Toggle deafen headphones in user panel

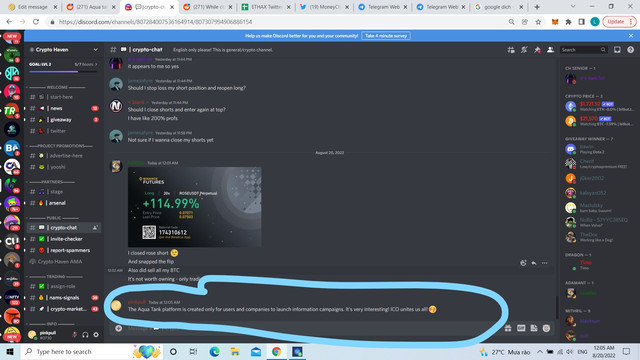(x=85, y=335)
